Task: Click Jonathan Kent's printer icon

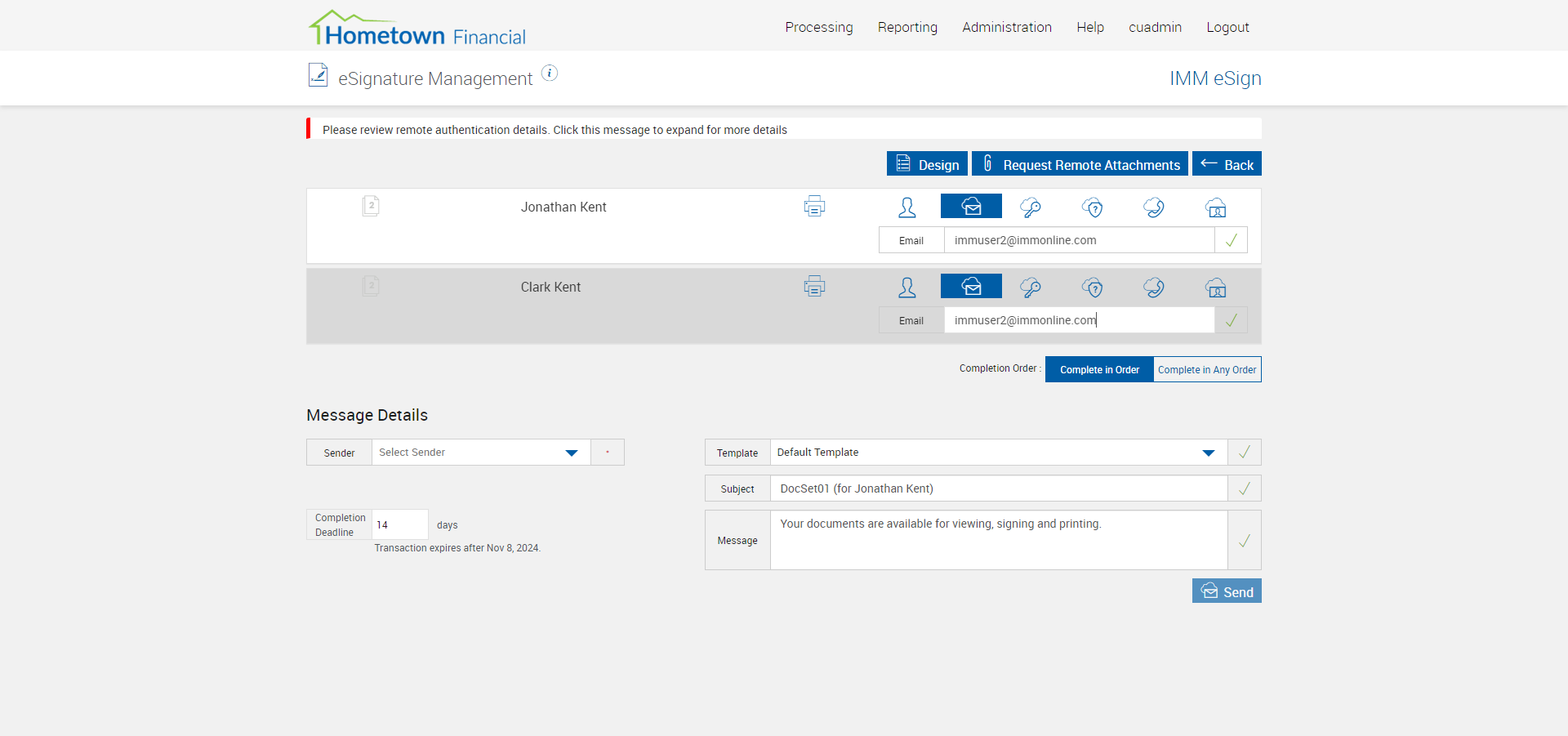Action: (x=814, y=207)
